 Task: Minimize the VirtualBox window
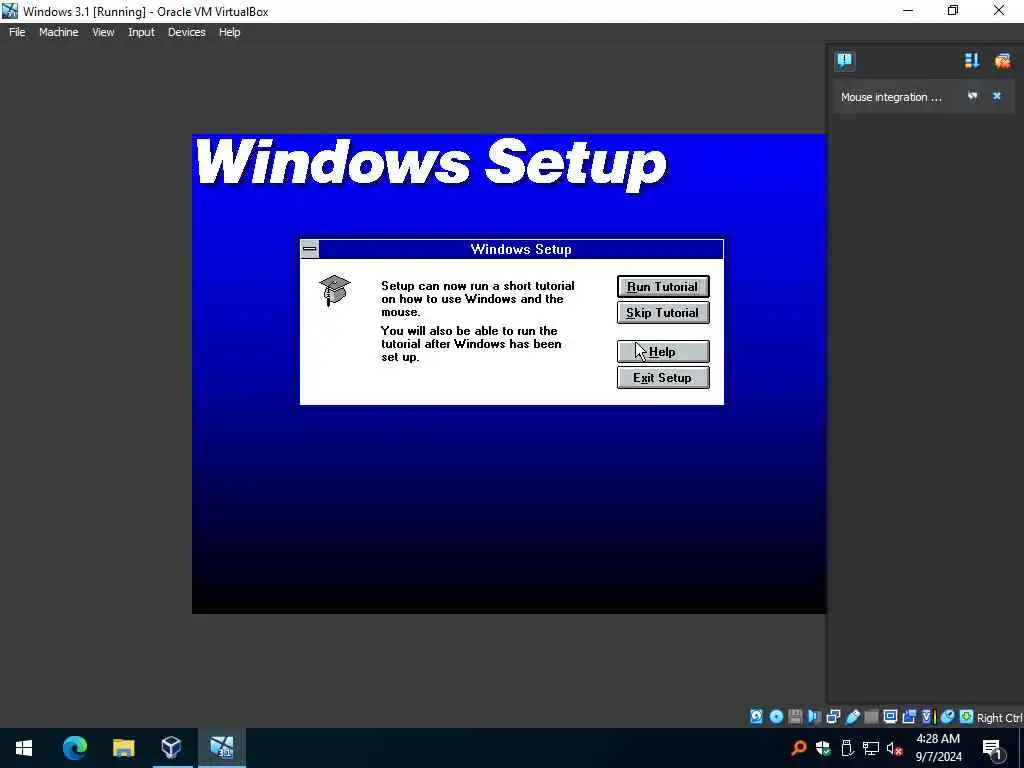click(908, 11)
